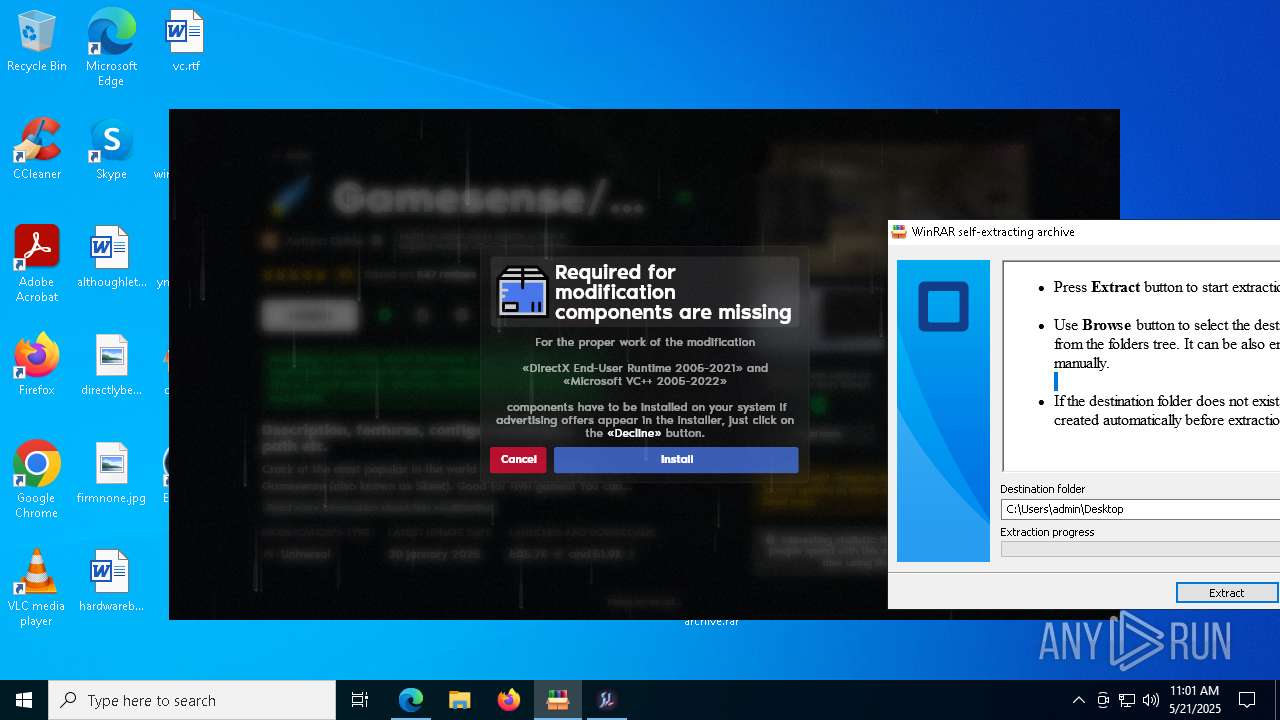Select the firmnone.jpg file
The height and width of the screenshot is (720, 1280).
(111, 473)
